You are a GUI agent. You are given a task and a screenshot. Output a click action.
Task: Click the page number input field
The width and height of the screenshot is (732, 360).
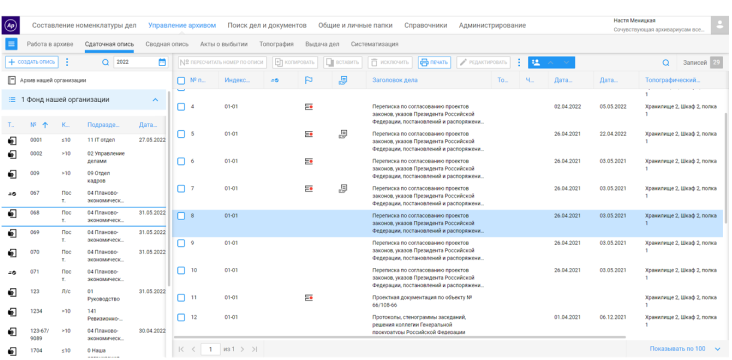click(211, 349)
